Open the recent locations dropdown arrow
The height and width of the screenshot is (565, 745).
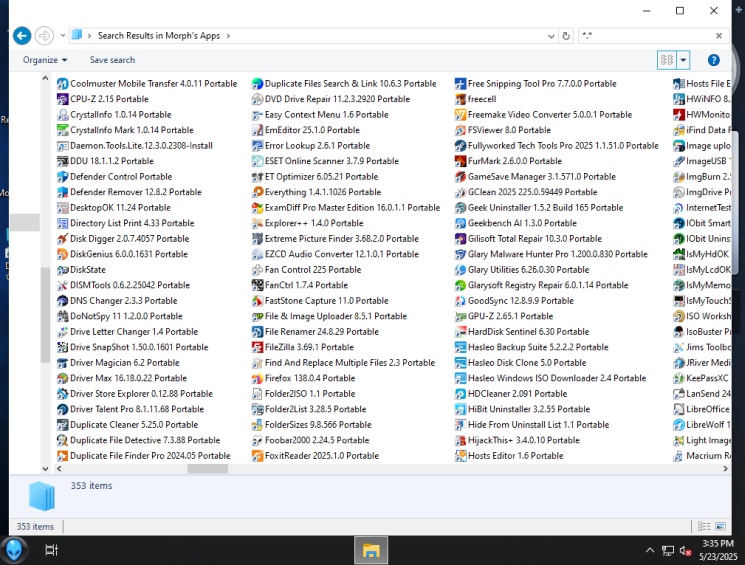click(x=63, y=36)
